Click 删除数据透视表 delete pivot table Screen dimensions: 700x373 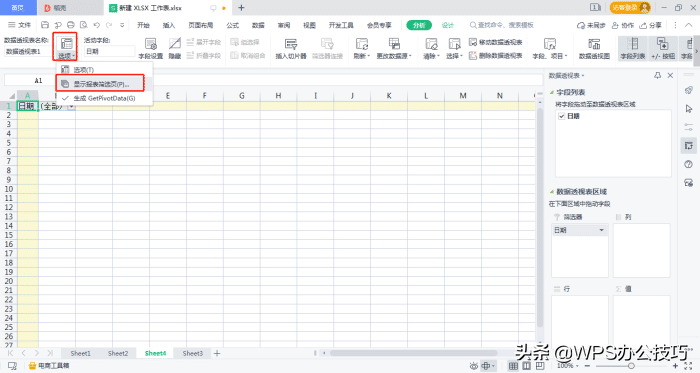496,55
